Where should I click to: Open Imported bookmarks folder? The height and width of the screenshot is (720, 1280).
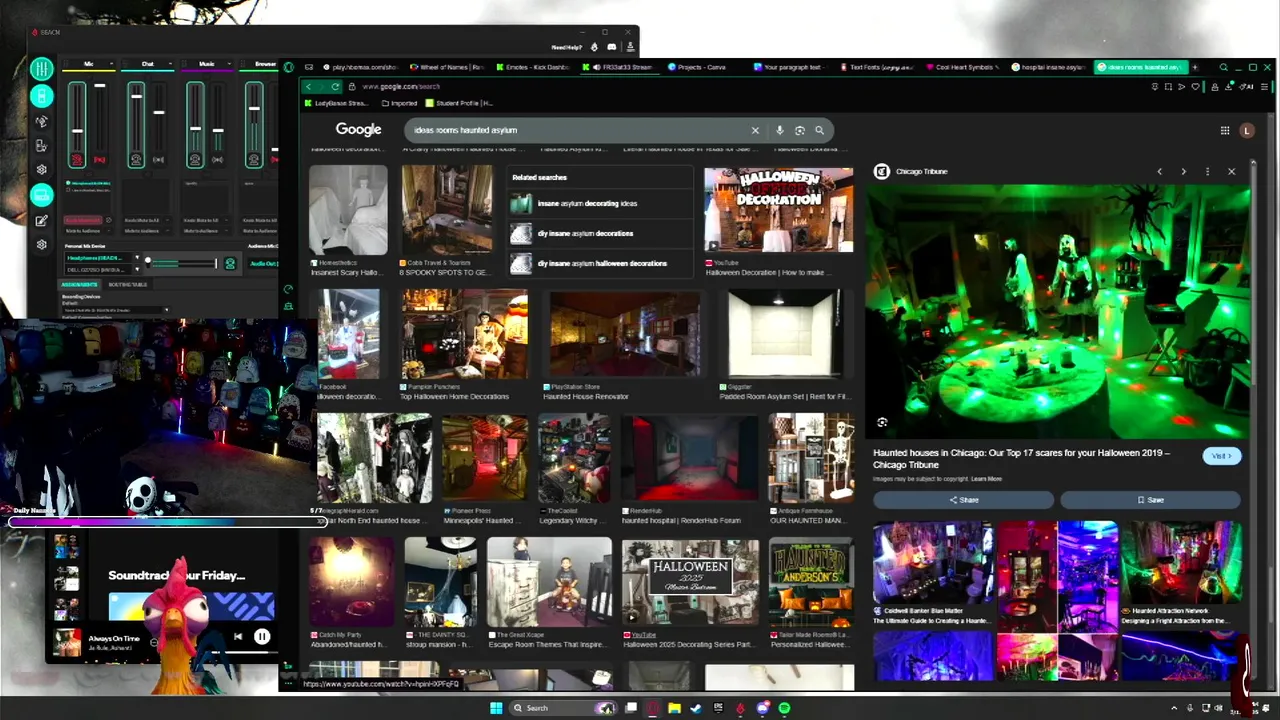pyautogui.click(x=399, y=103)
